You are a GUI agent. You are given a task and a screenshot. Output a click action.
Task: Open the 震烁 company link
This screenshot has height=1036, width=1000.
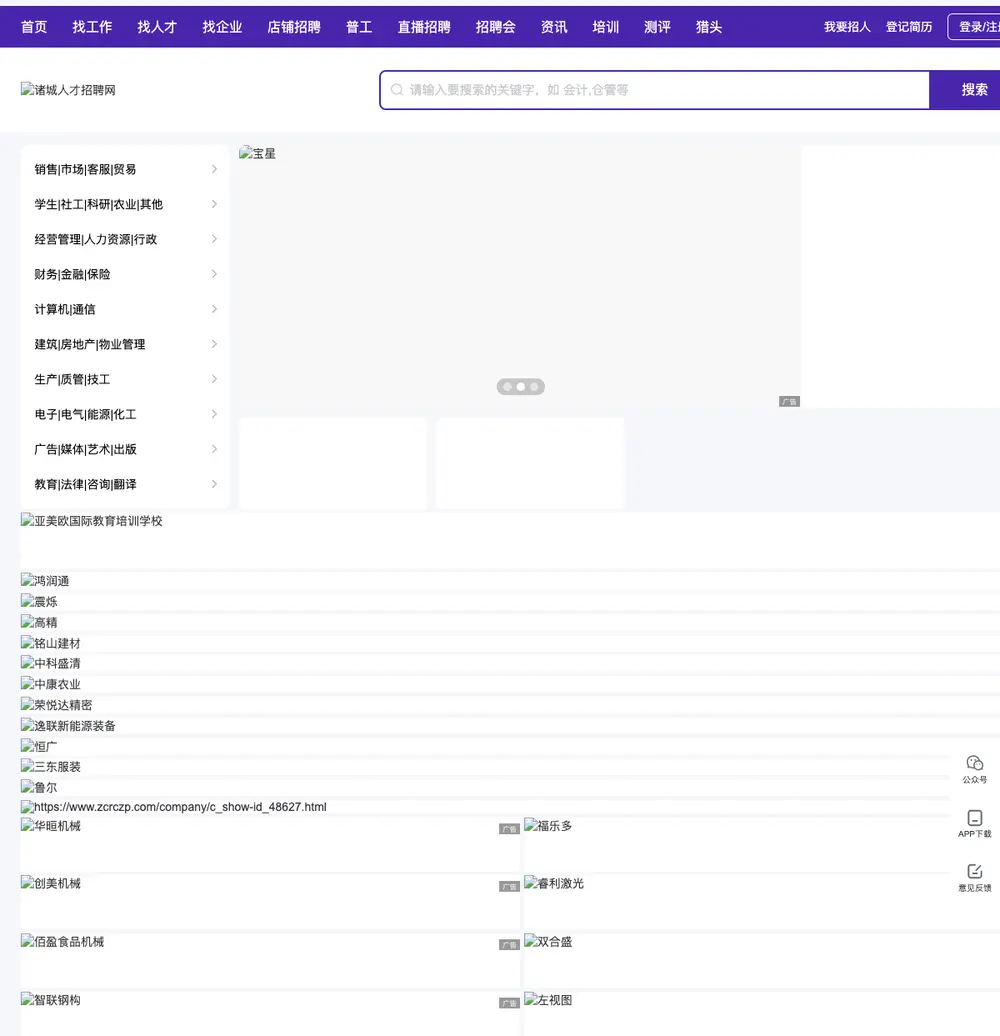coord(510,601)
